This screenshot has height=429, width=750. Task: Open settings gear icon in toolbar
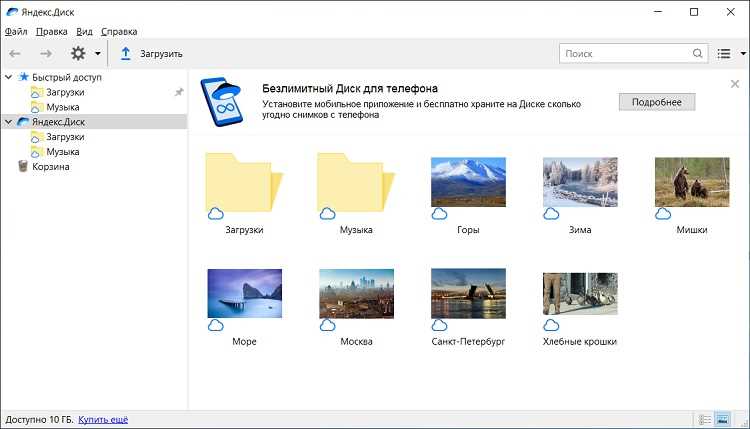tap(78, 53)
